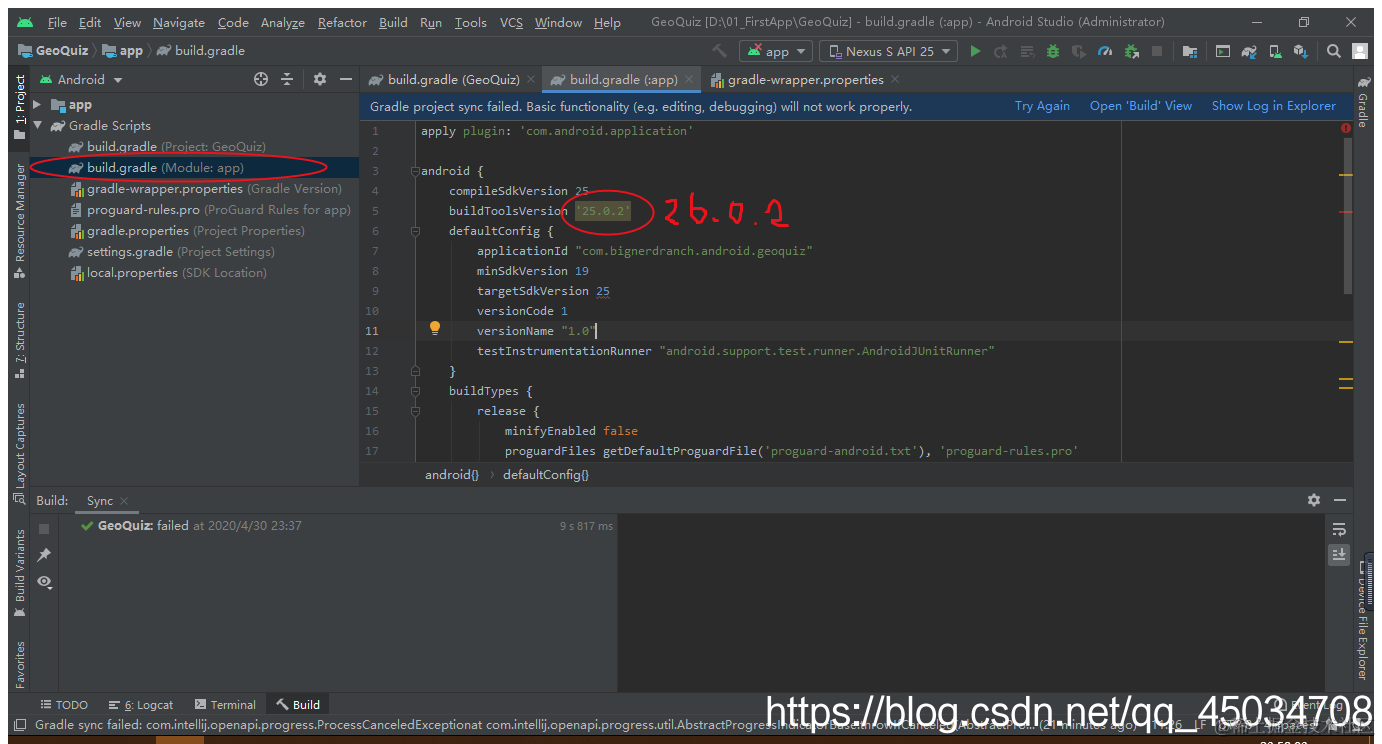This screenshot has height=744, width=1382.
Task: Click the Profile app gauge icon
Action: point(1105,51)
